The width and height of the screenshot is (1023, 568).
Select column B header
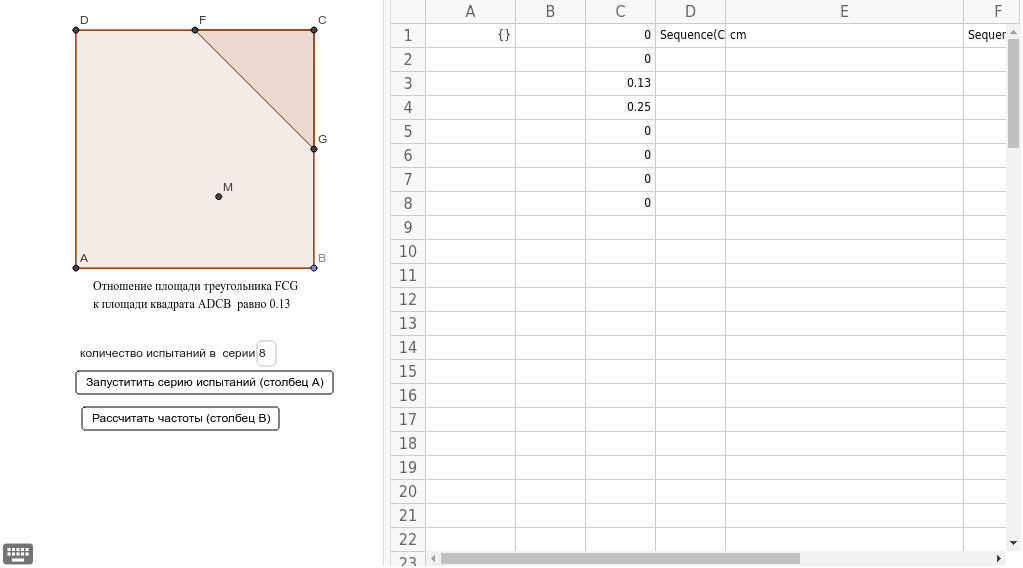551,12
